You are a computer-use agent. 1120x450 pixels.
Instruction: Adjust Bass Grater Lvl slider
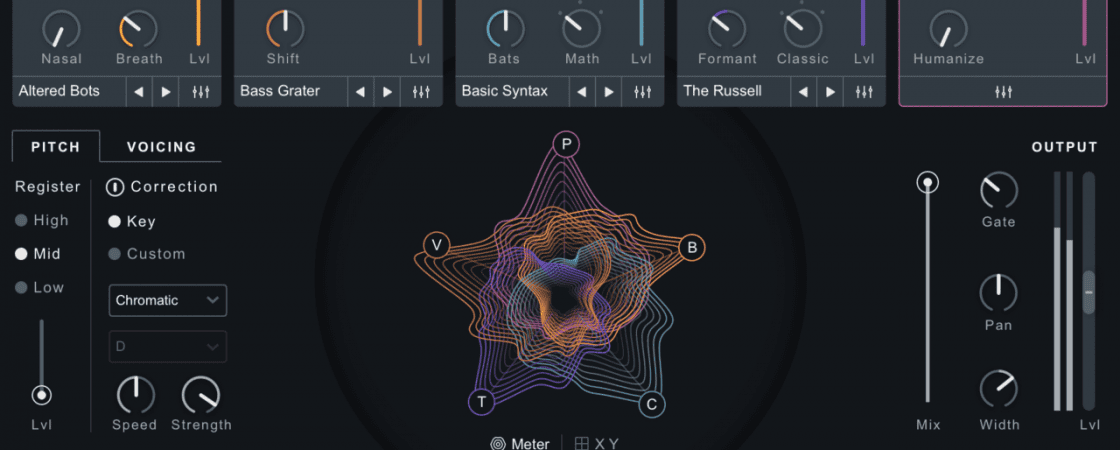420,23
